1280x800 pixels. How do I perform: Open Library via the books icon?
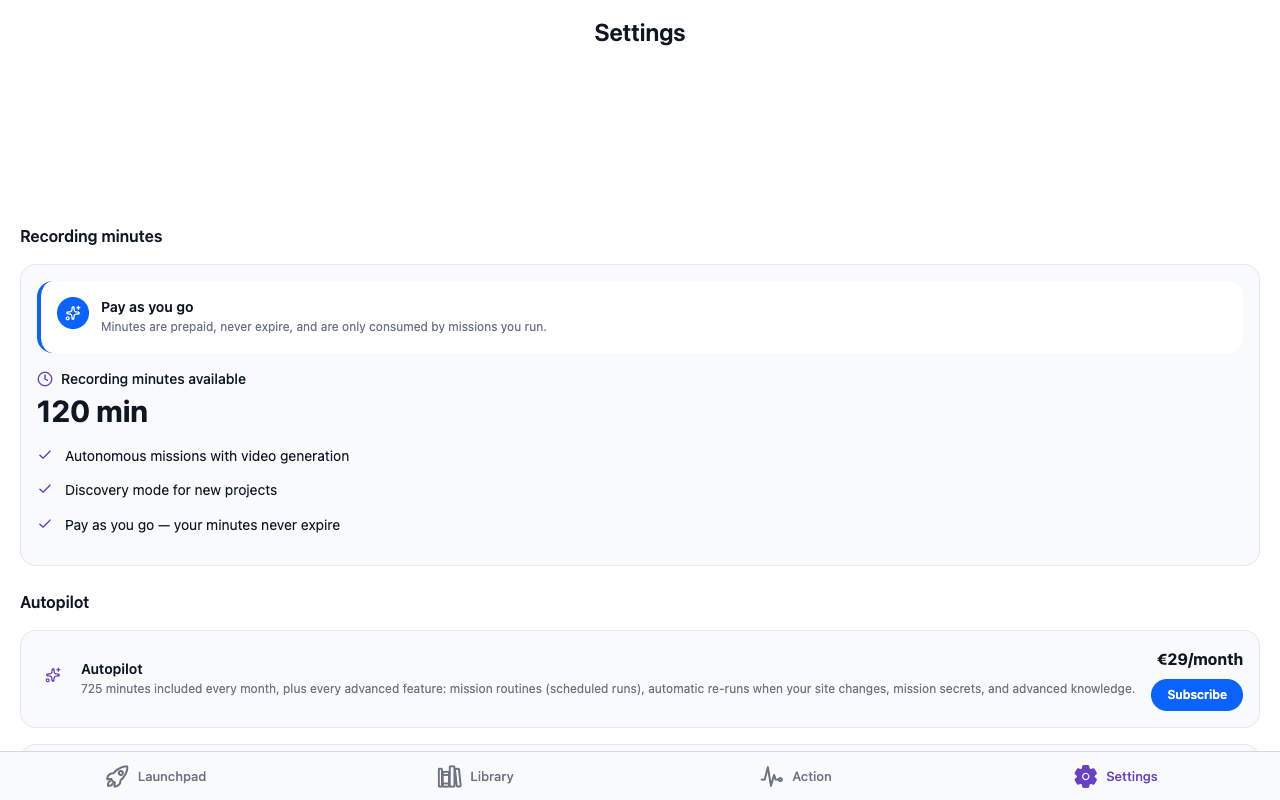point(449,776)
